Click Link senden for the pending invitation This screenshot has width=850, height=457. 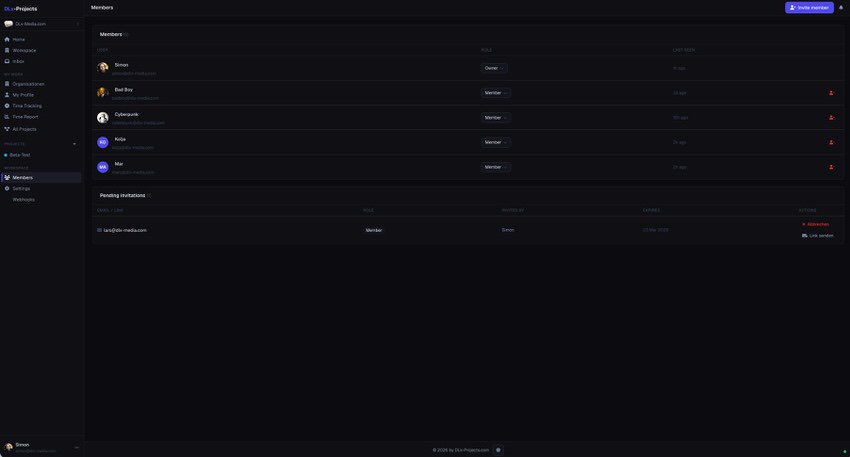click(x=817, y=235)
